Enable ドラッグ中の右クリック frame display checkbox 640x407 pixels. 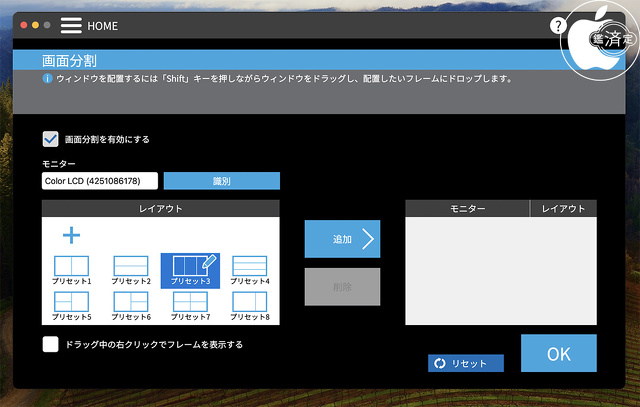51,344
